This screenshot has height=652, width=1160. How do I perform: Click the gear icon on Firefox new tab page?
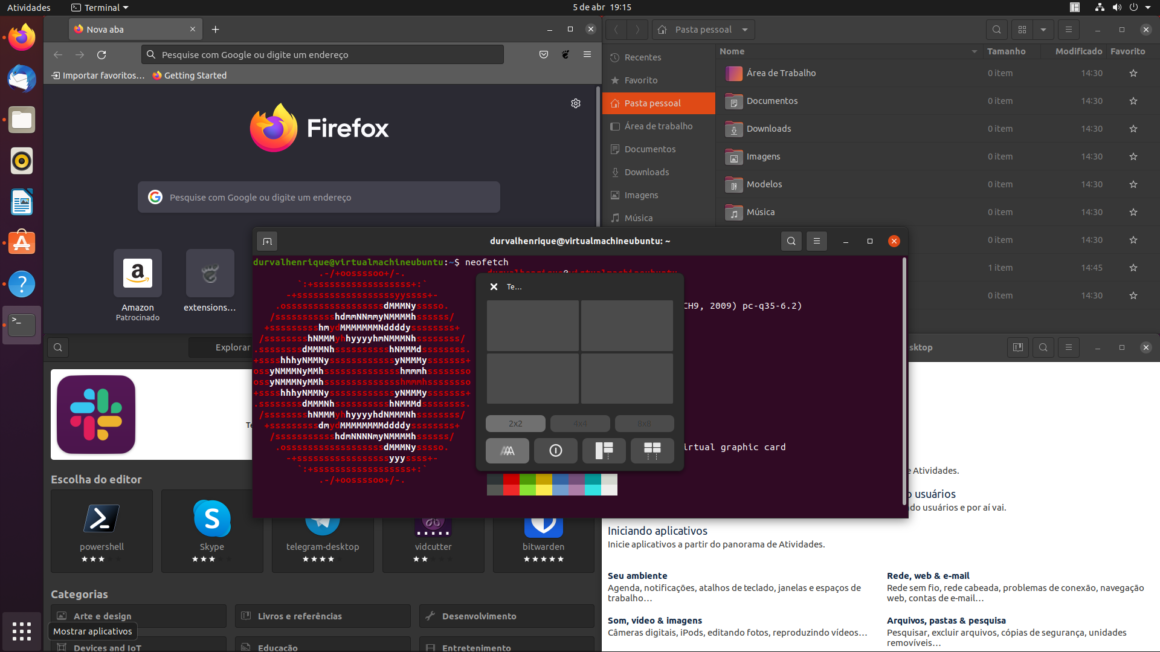click(575, 103)
